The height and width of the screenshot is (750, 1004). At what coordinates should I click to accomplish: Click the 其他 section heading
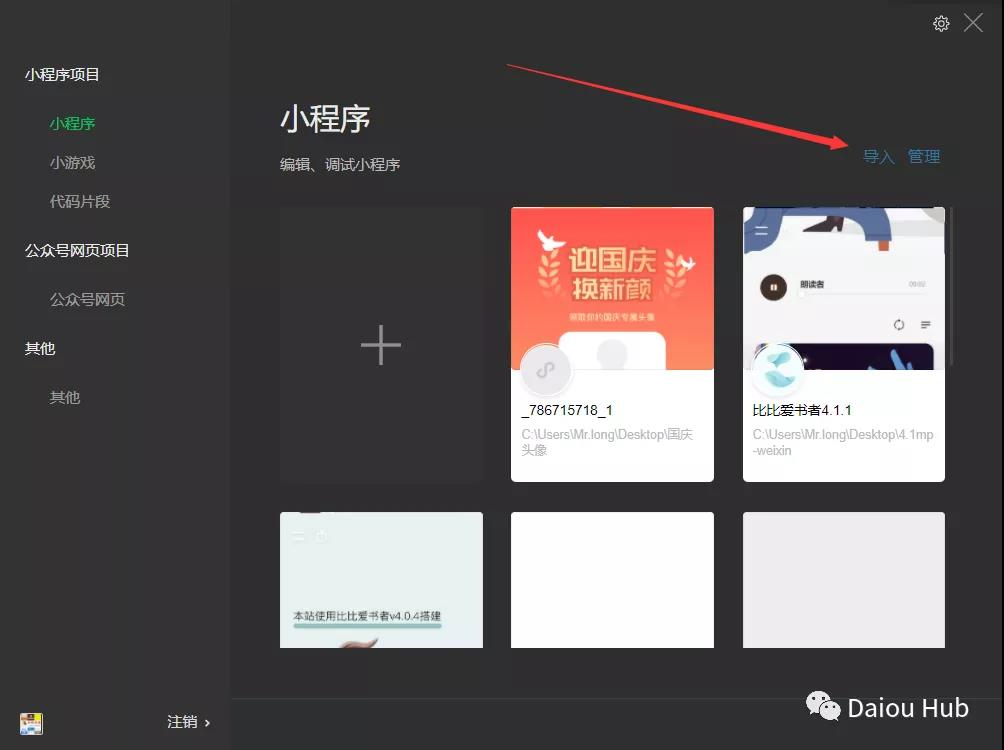[x=40, y=348]
